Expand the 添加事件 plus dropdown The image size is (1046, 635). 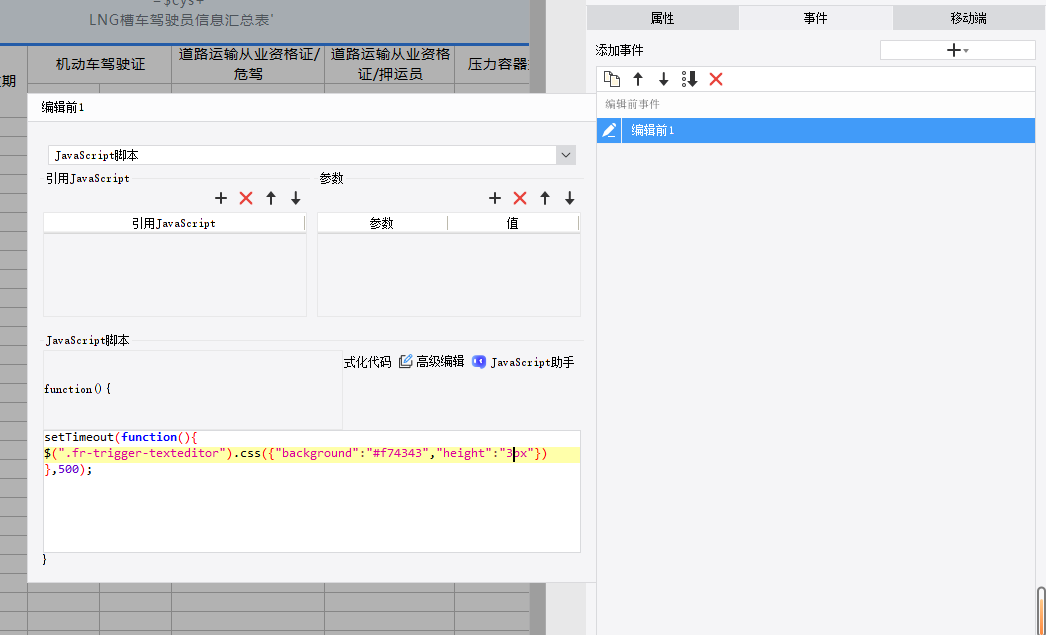point(957,50)
